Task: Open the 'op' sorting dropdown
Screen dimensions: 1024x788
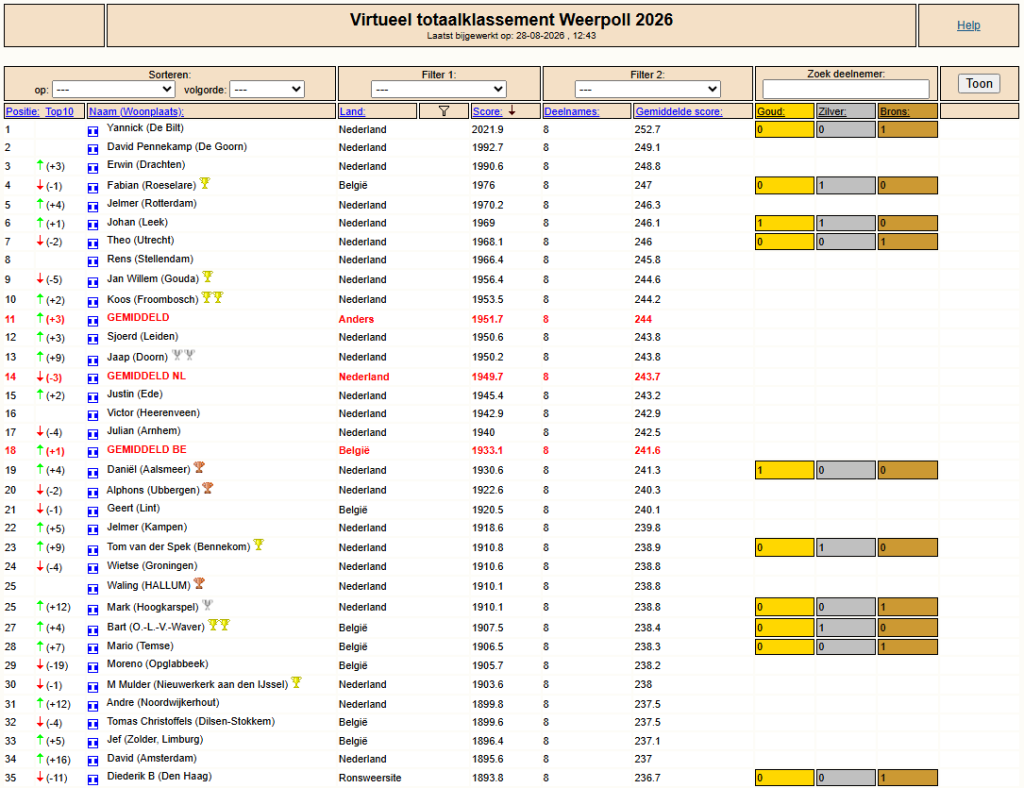Action: [113, 89]
